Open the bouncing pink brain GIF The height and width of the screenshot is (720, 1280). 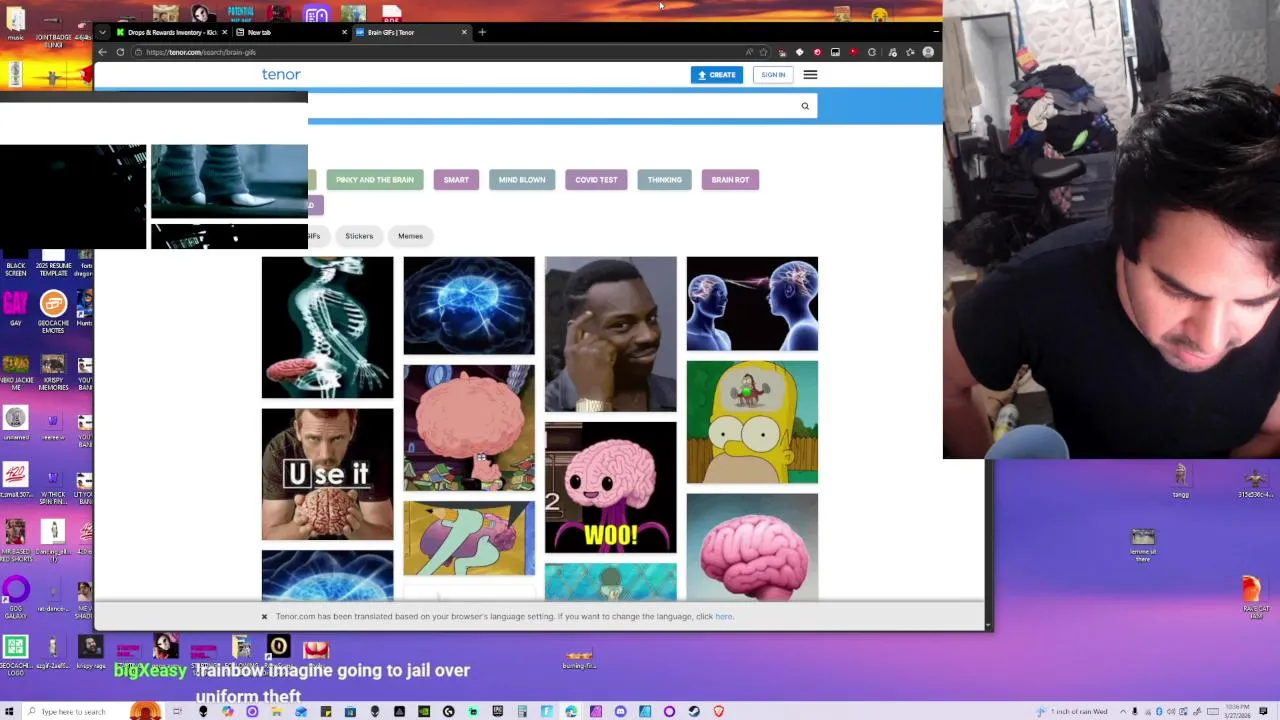click(x=752, y=547)
